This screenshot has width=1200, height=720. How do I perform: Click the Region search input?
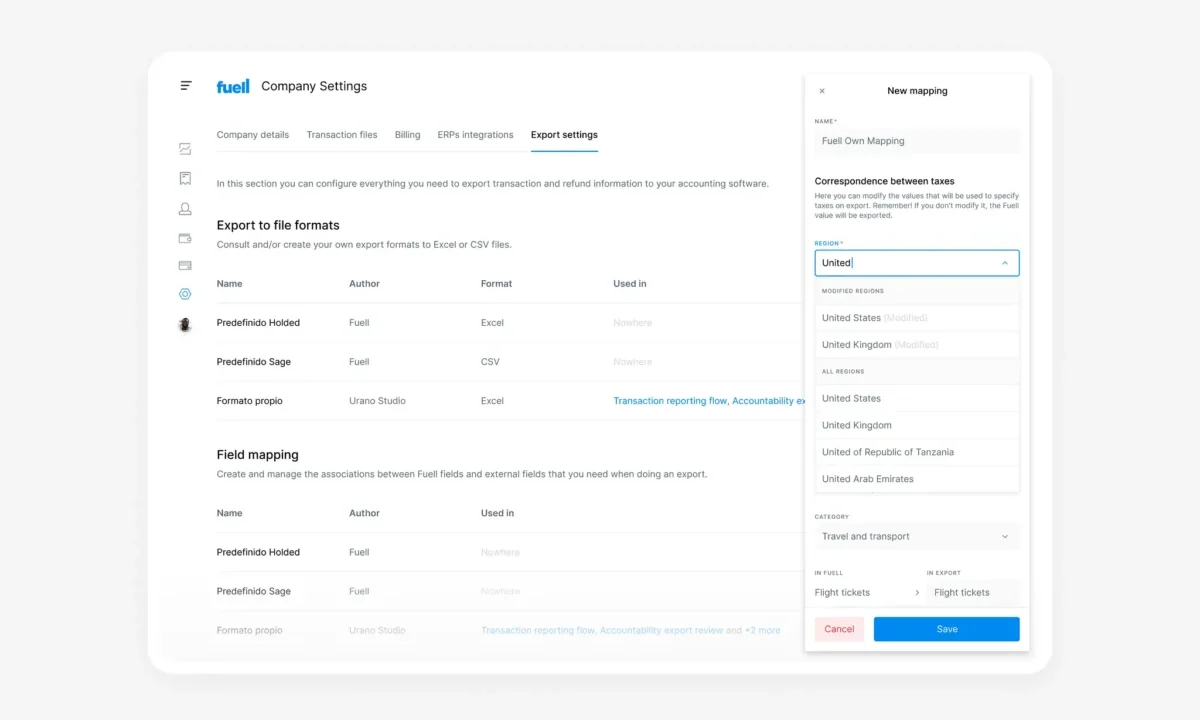point(916,263)
